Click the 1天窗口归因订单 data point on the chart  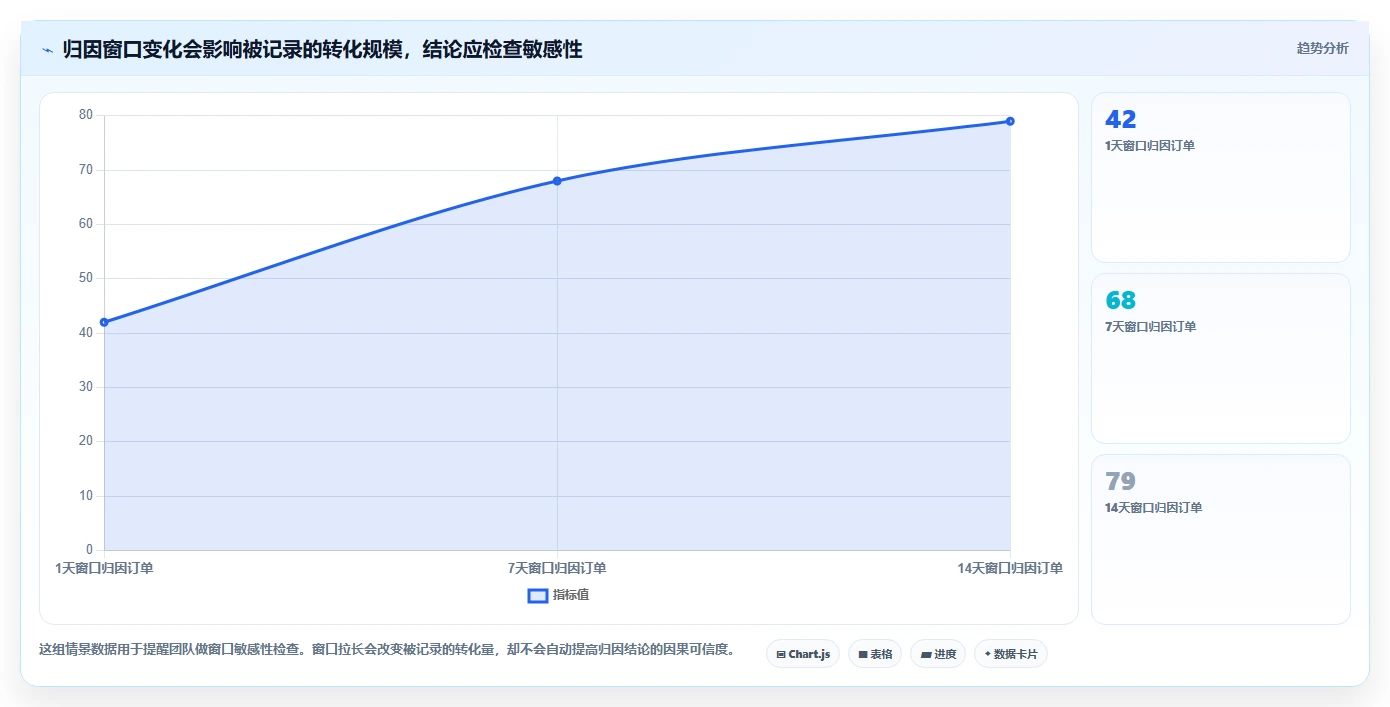[104, 322]
